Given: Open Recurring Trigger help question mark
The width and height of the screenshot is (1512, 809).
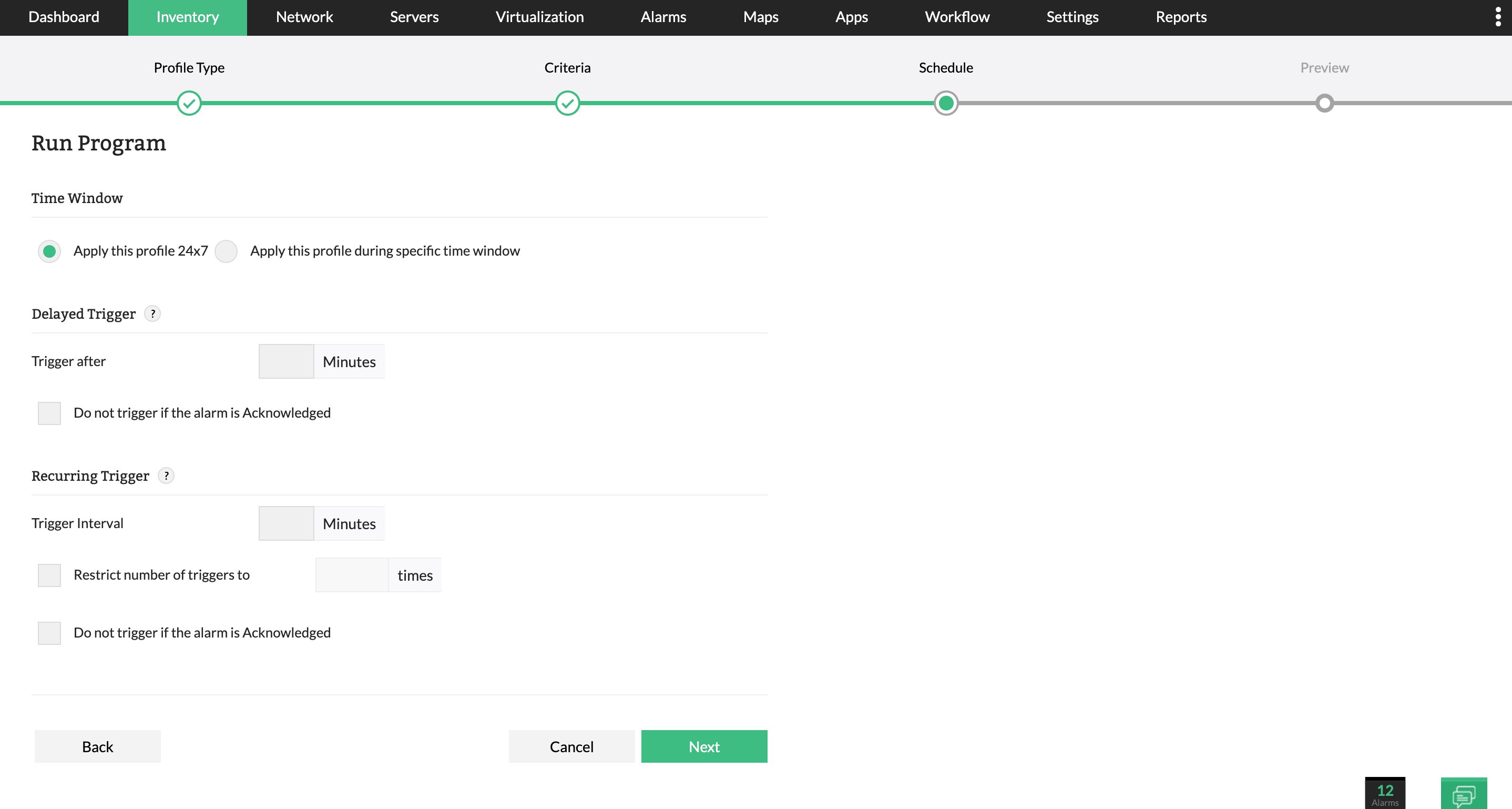Looking at the screenshot, I should (x=166, y=476).
